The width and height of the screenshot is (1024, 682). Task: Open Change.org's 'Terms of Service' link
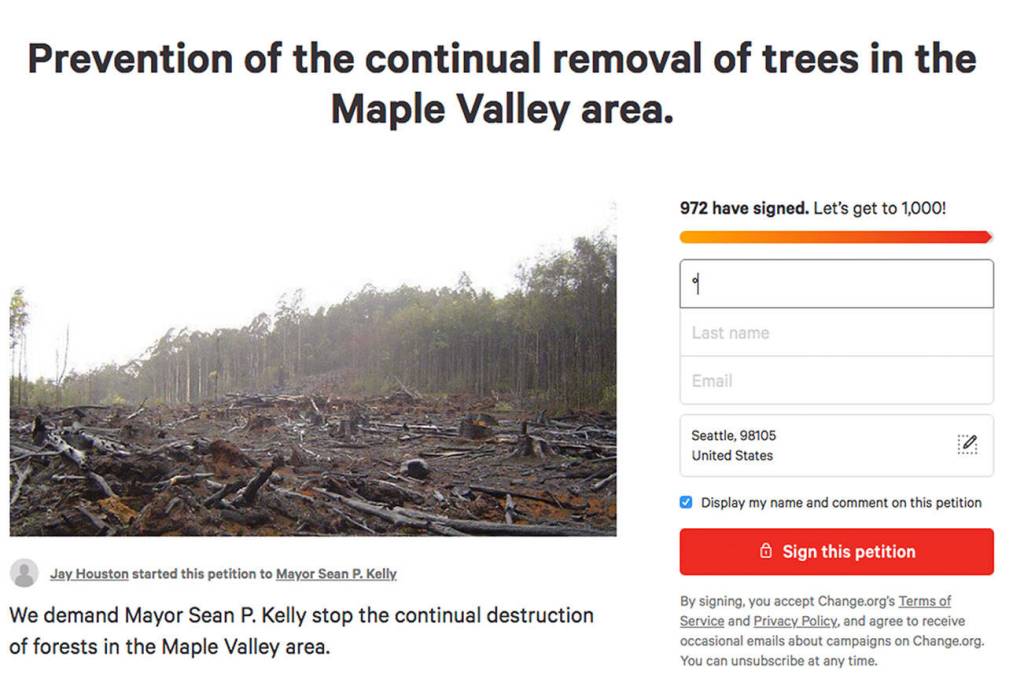point(925,601)
